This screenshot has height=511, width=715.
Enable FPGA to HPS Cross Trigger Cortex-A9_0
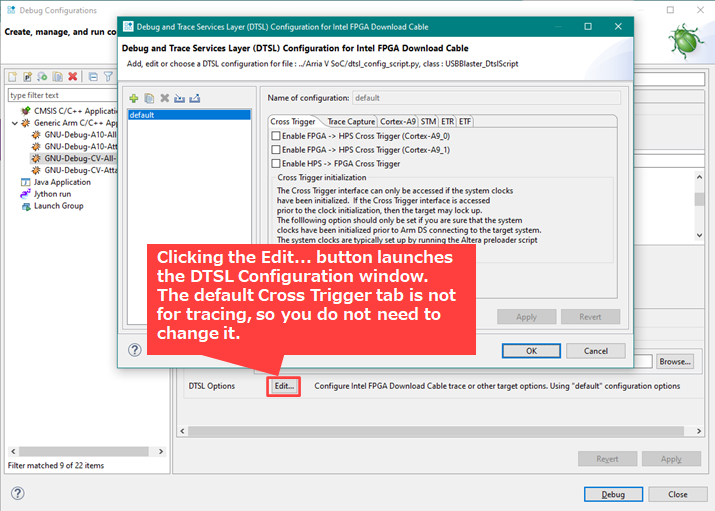click(276, 136)
